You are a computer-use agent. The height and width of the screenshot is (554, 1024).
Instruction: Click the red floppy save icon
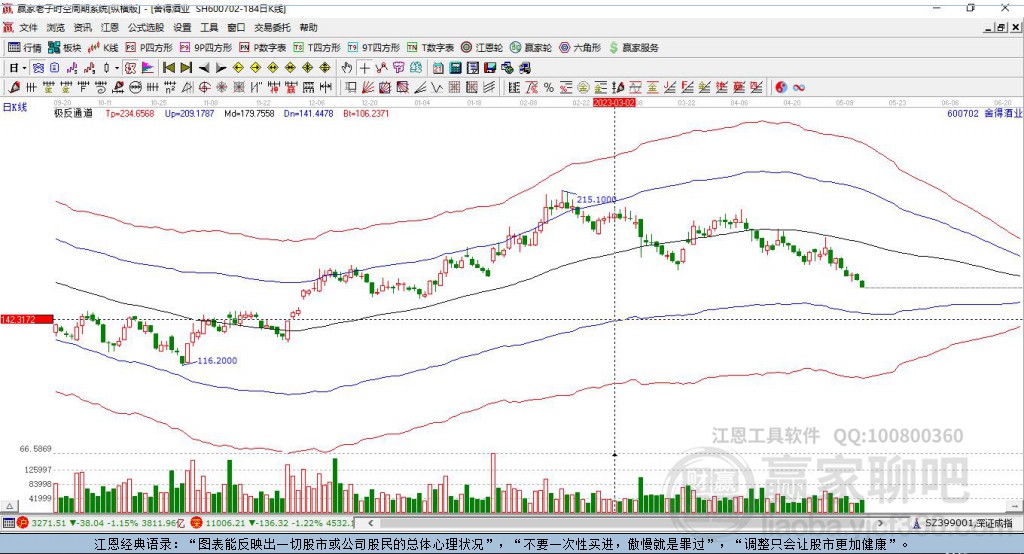point(490,68)
